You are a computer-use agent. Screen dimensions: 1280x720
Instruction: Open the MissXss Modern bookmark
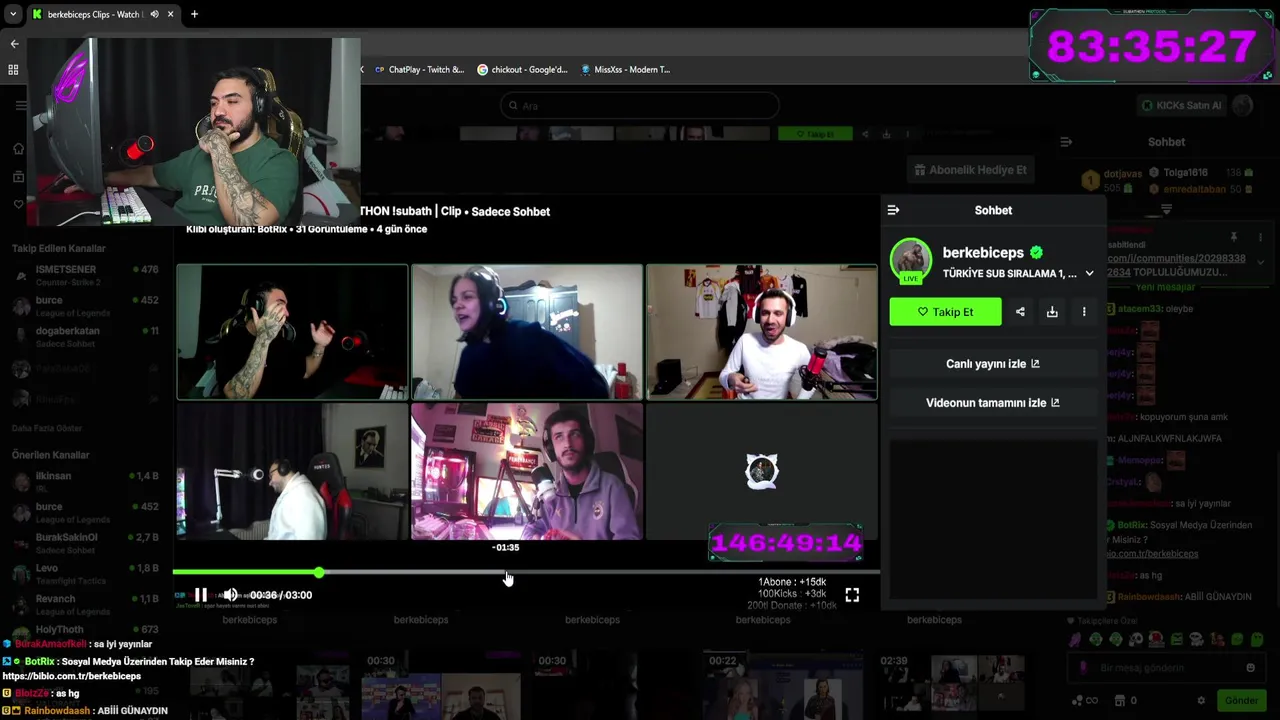pyautogui.click(x=625, y=70)
